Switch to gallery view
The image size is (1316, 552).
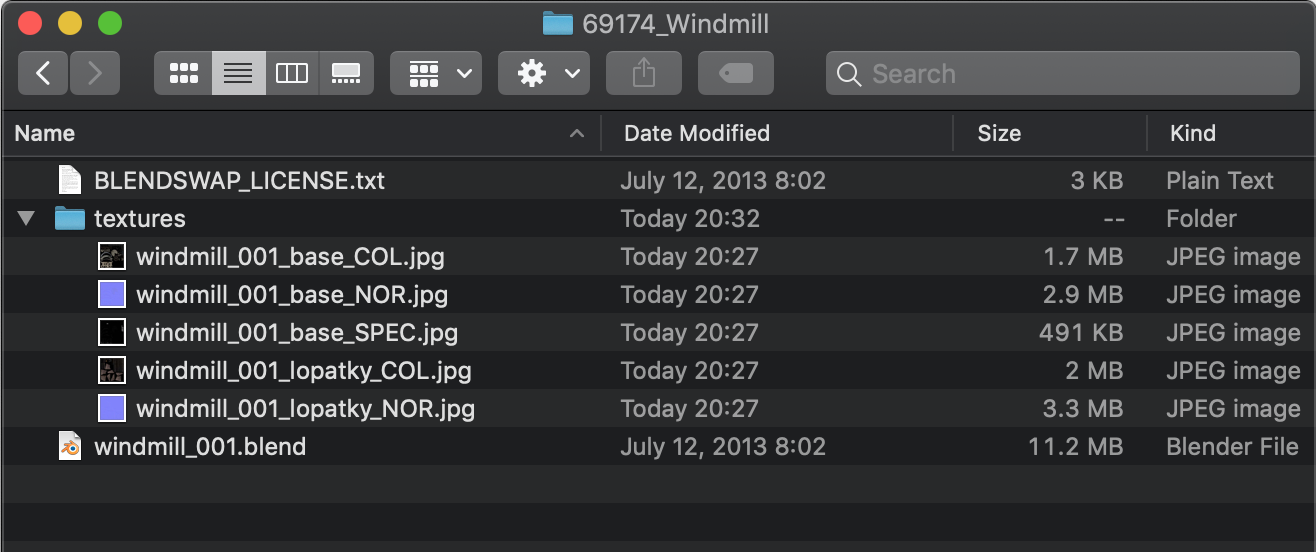click(346, 73)
